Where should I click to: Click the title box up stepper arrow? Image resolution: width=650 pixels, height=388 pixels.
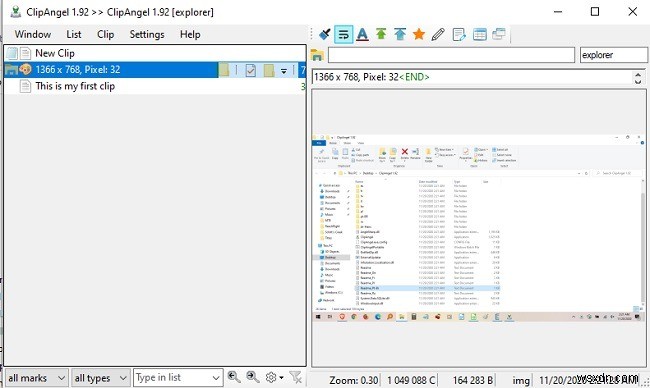click(x=638, y=74)
